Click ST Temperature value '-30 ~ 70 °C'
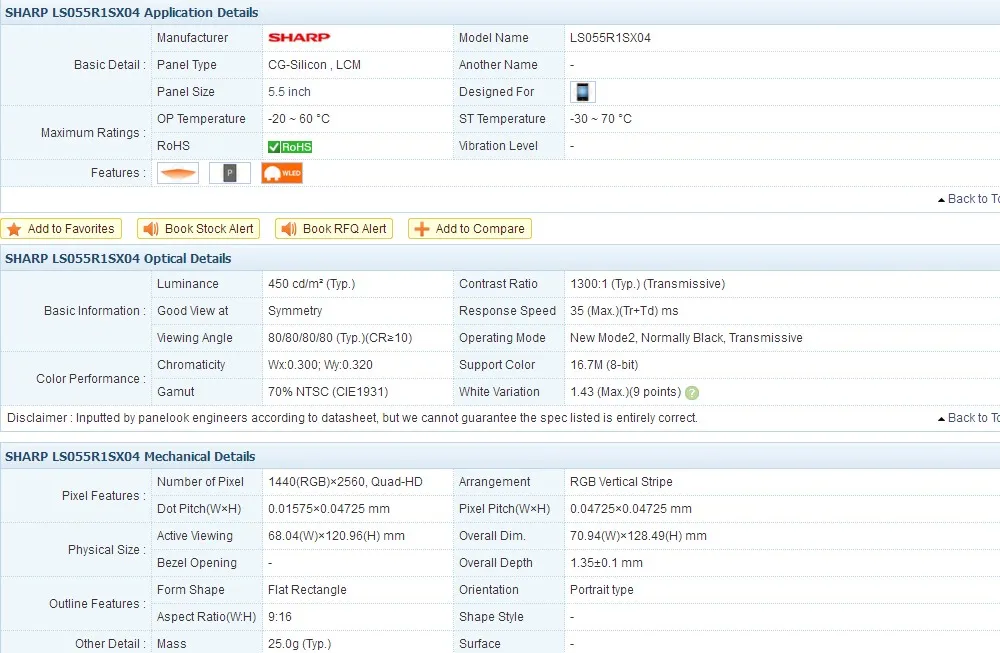This screenshot has height=653, width=1000. pos(601,119)
